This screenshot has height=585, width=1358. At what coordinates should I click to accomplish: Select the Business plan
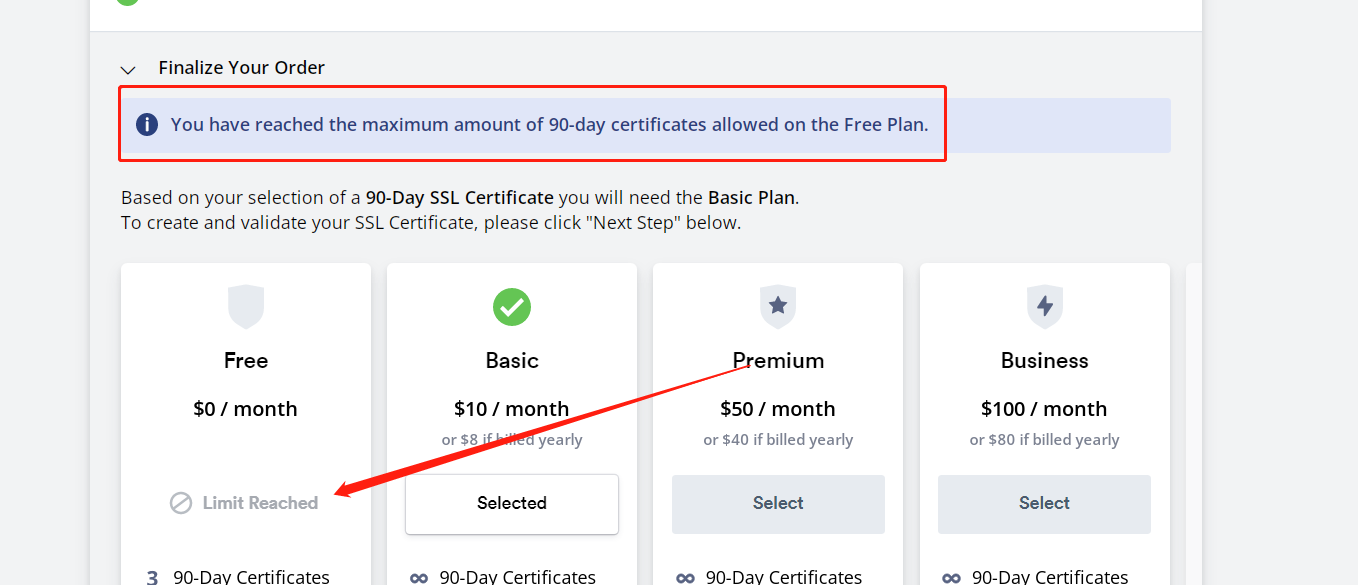pyautogui.click(x=1044, y=504)
